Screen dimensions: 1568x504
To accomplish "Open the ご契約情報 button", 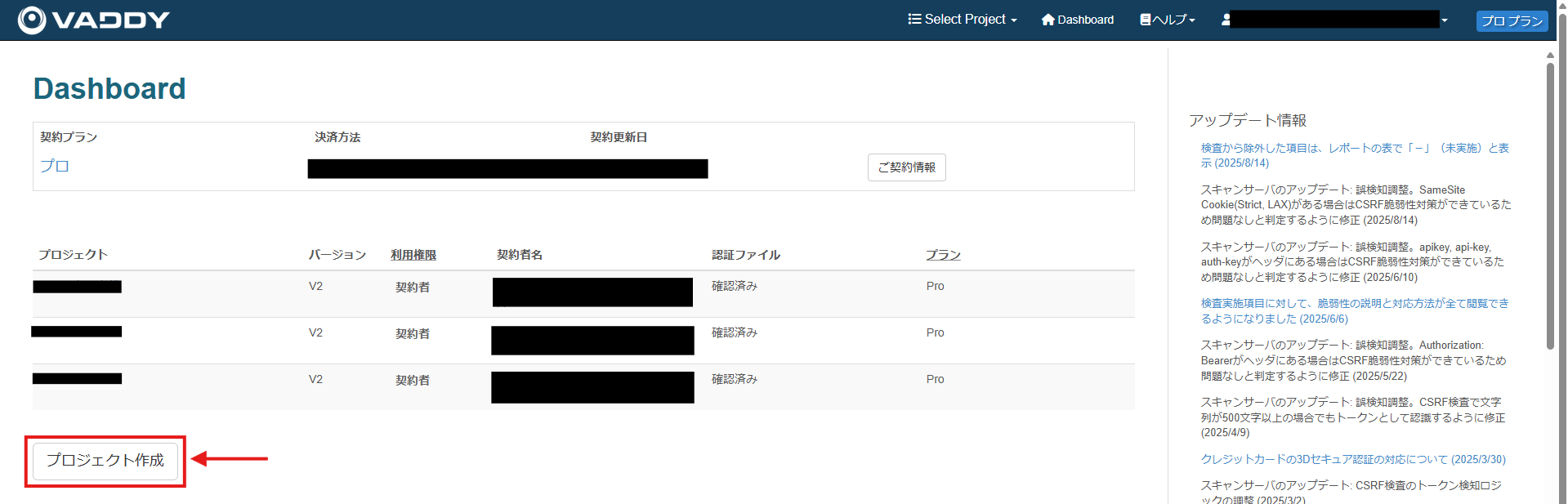I will click(907, 167).
